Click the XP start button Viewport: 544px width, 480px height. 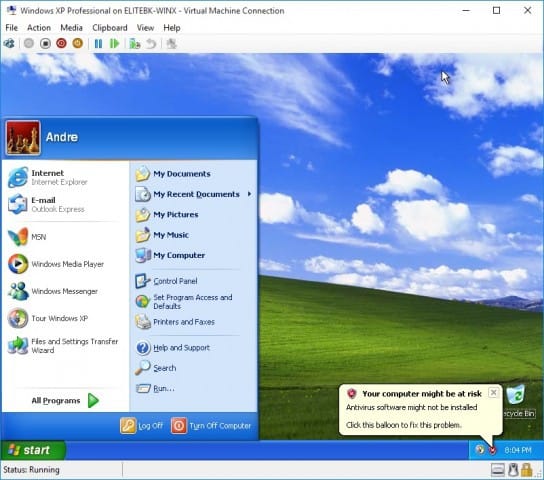point(33,450)
